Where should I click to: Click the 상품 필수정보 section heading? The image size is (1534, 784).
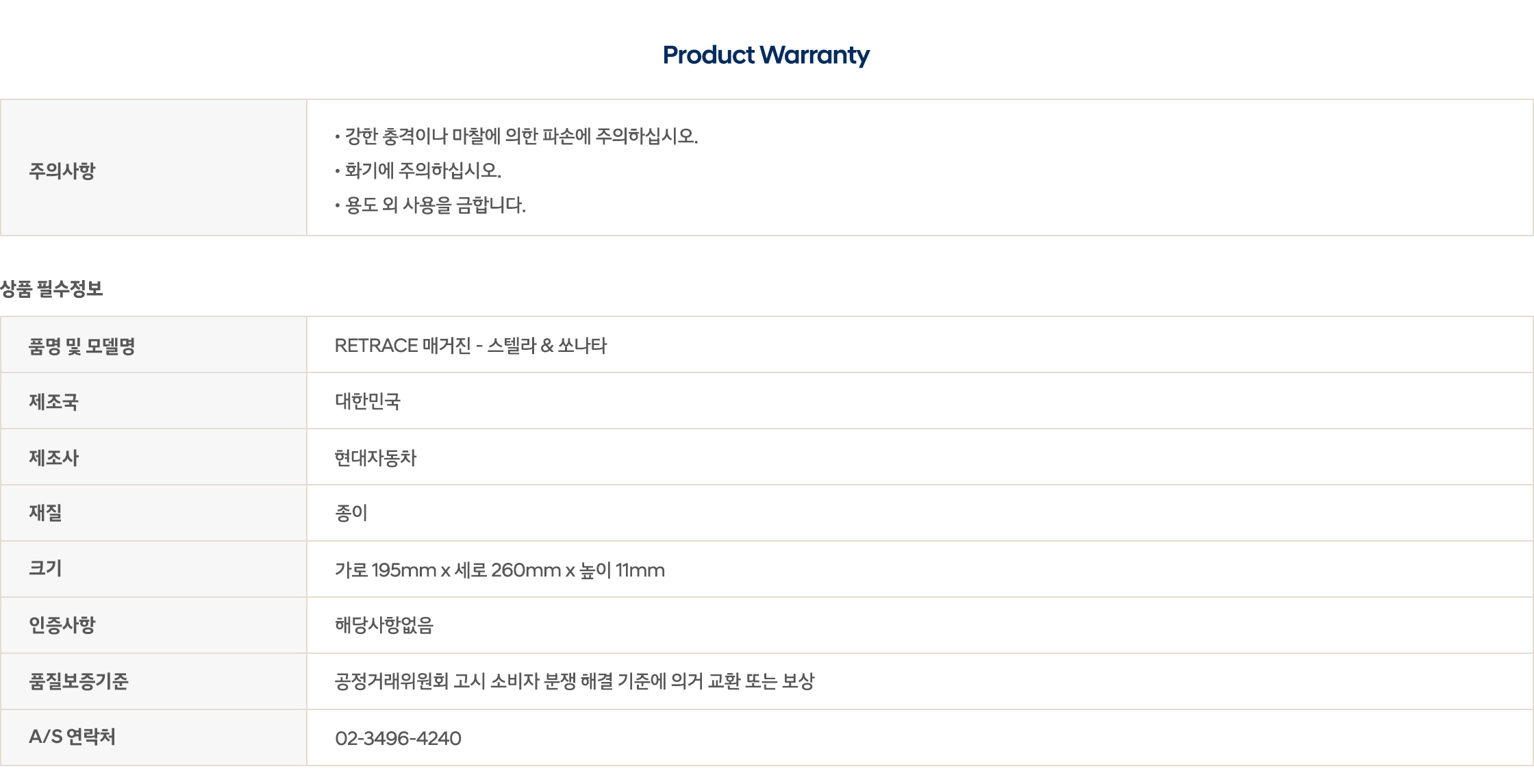[52, 289]
